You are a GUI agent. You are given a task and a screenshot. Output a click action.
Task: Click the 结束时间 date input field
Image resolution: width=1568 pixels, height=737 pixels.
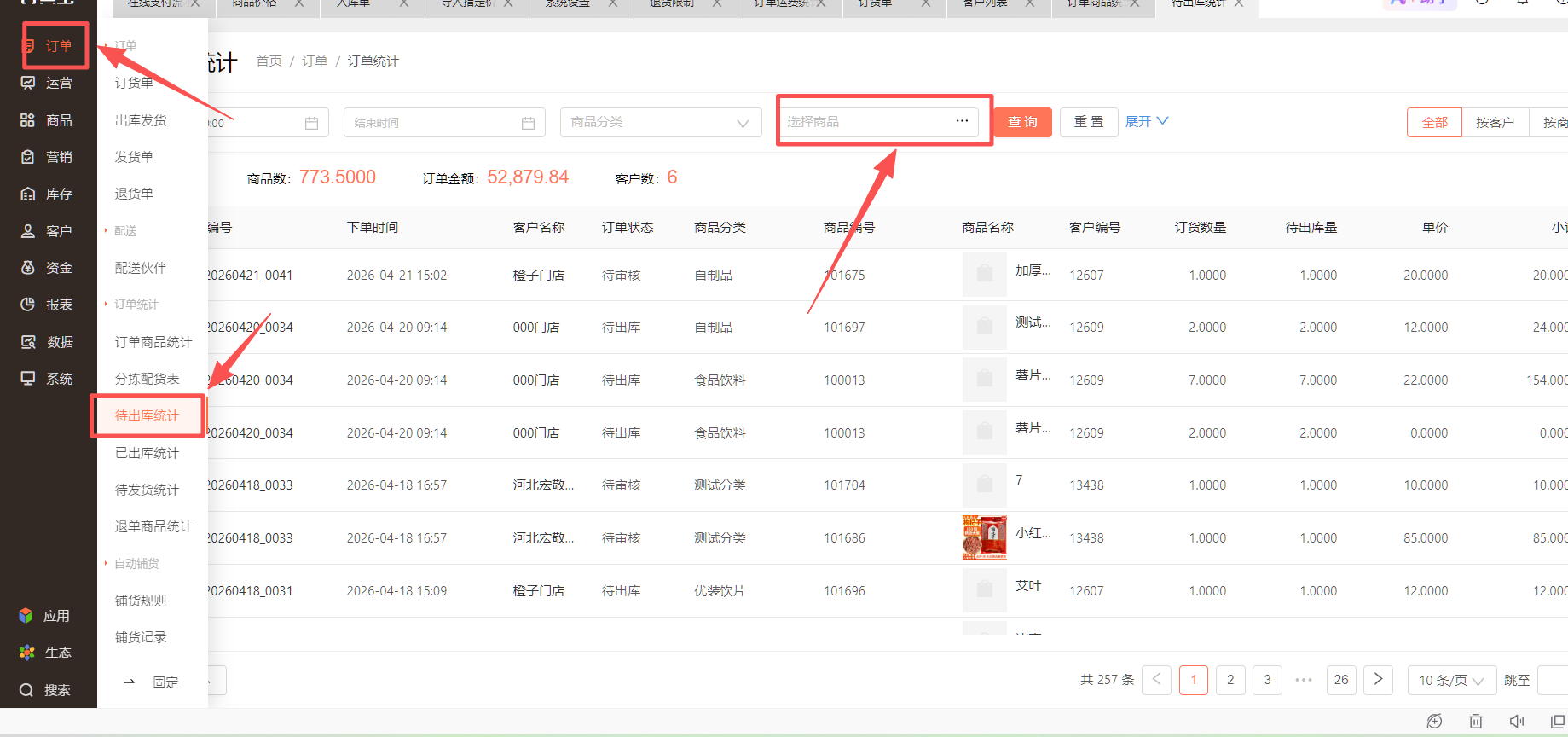pyautogui.click(x=444, y=122)
